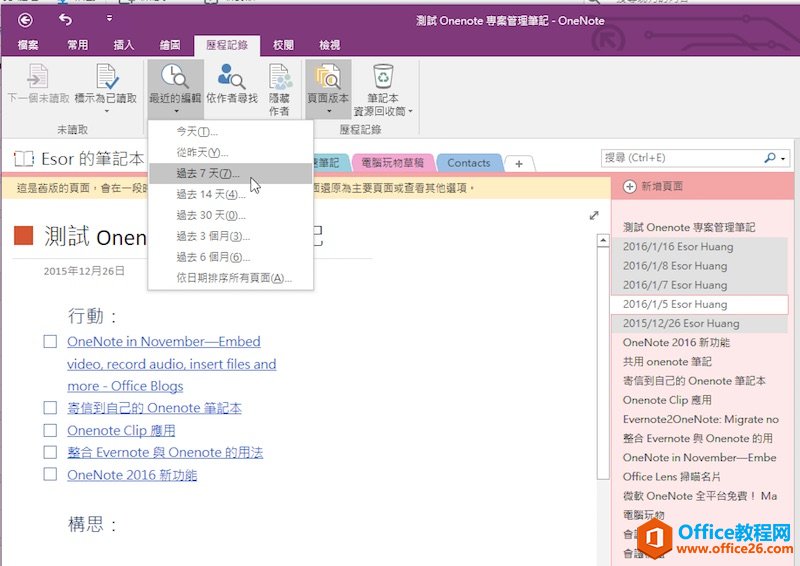This screenshot has width=800, height=566.
Task: Check the 寄信到自己的 Onenote 筆記本 checkbox
Action: click(50, 408)
